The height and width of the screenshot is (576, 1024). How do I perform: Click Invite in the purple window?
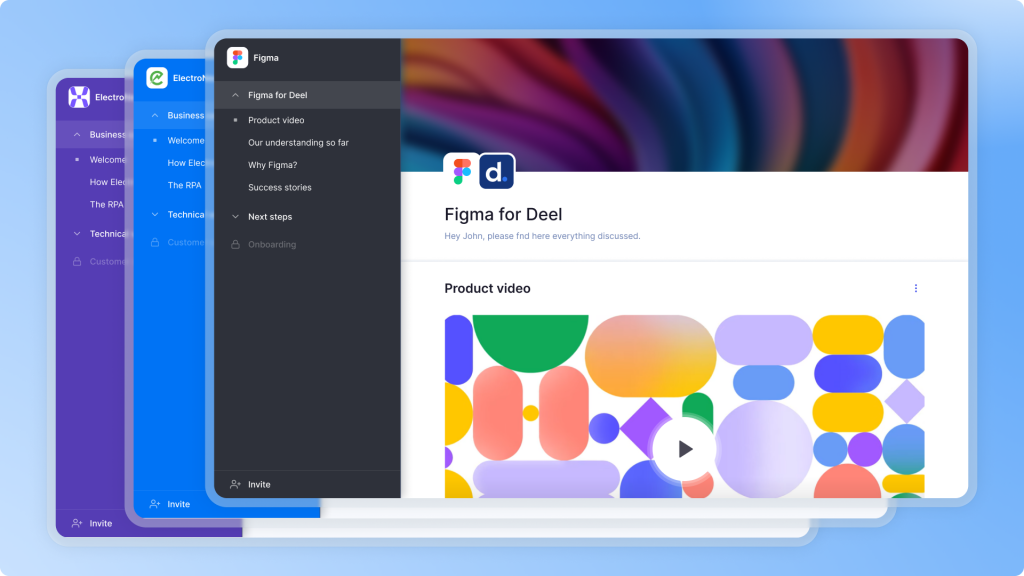pos(101,523)
